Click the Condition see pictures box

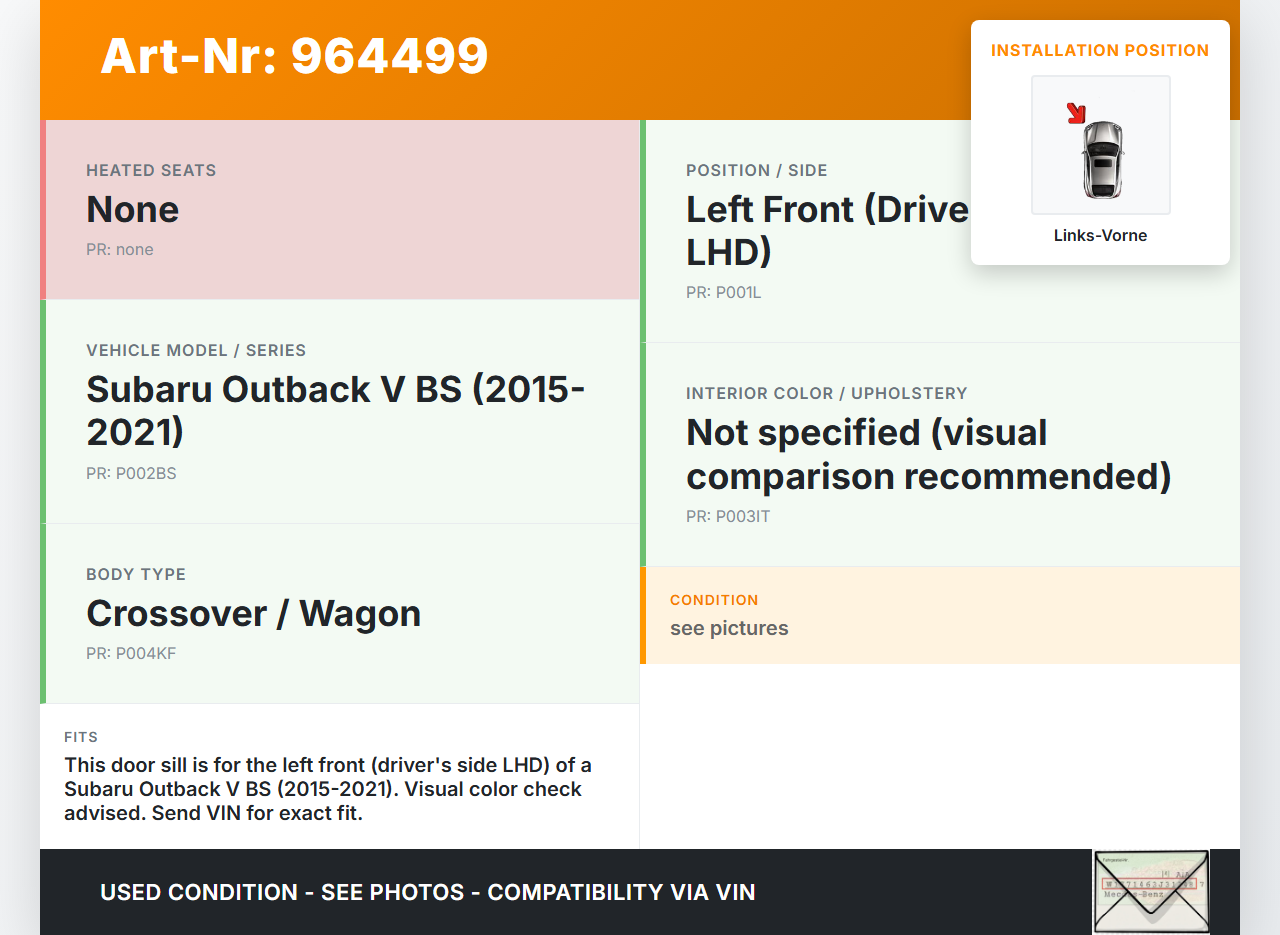point(939,615)
